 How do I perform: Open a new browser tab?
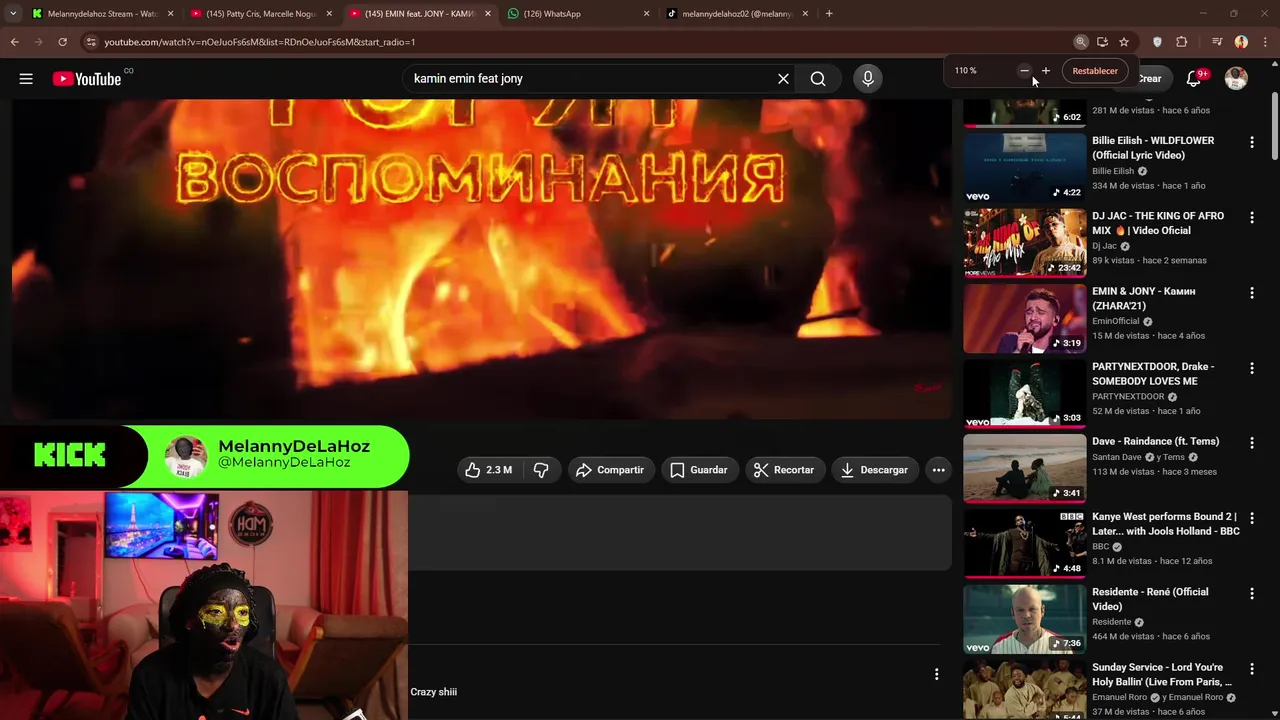pyautogui.click(x=829, y=14)
